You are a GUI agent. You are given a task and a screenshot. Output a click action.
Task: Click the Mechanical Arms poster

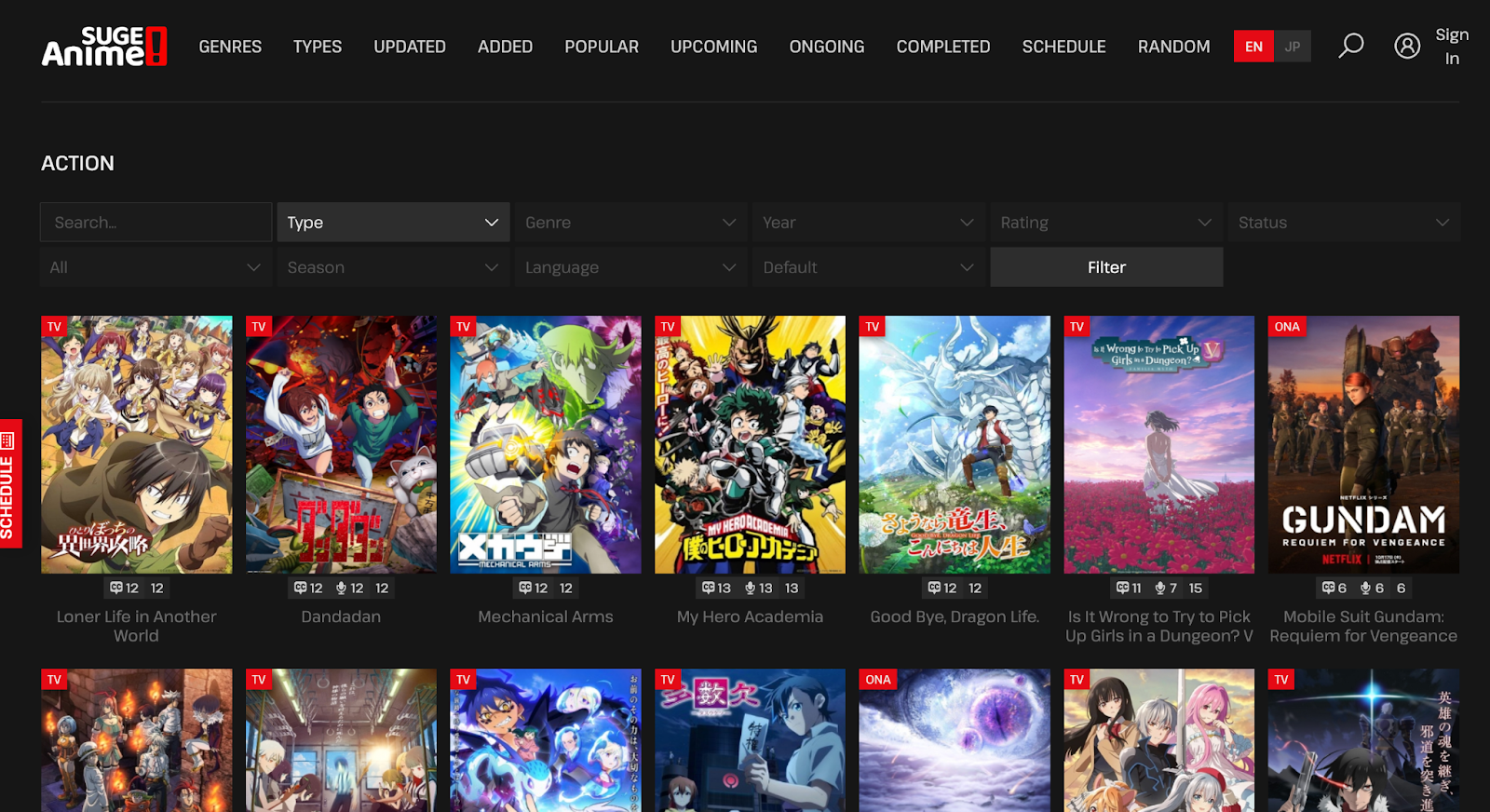(546, 444)
